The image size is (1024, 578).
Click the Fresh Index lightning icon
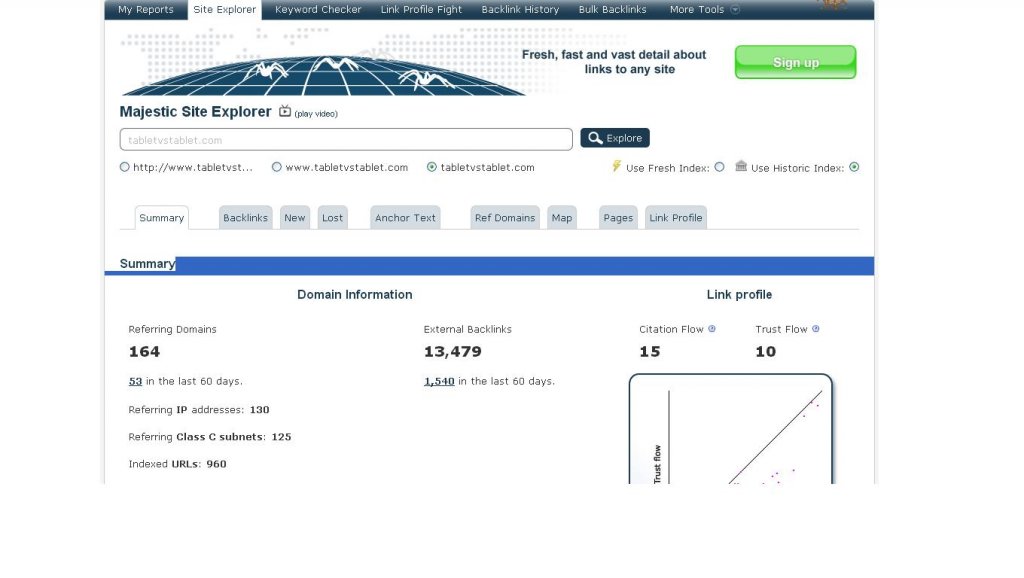click(x=616, y=167)
